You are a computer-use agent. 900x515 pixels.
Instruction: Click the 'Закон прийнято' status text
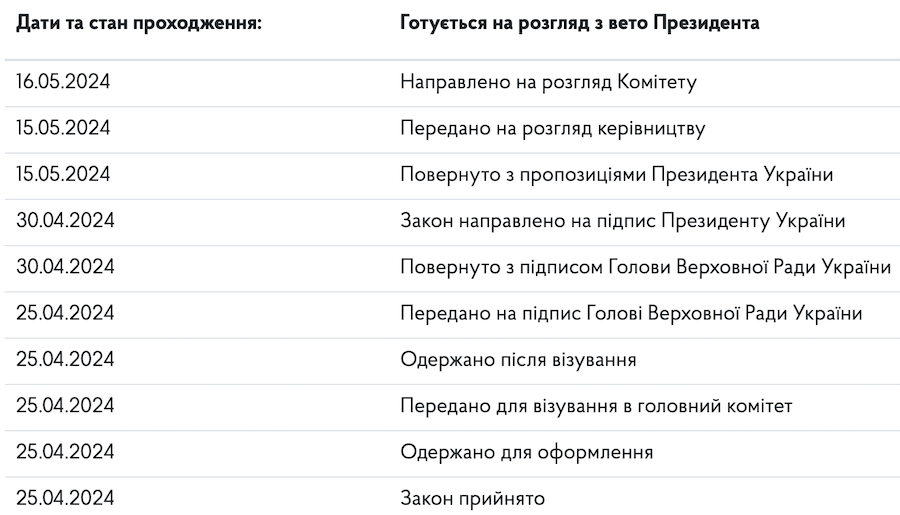point(473,498)
